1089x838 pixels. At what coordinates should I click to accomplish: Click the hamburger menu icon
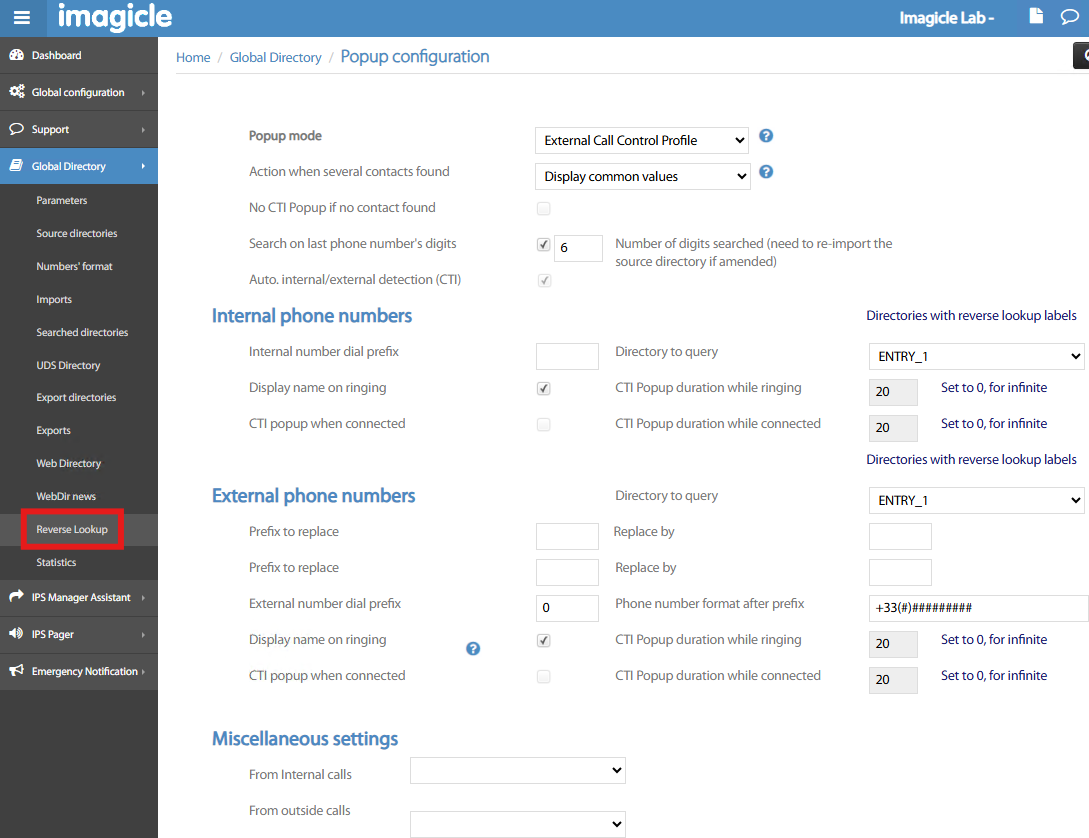tap(21, 18)
